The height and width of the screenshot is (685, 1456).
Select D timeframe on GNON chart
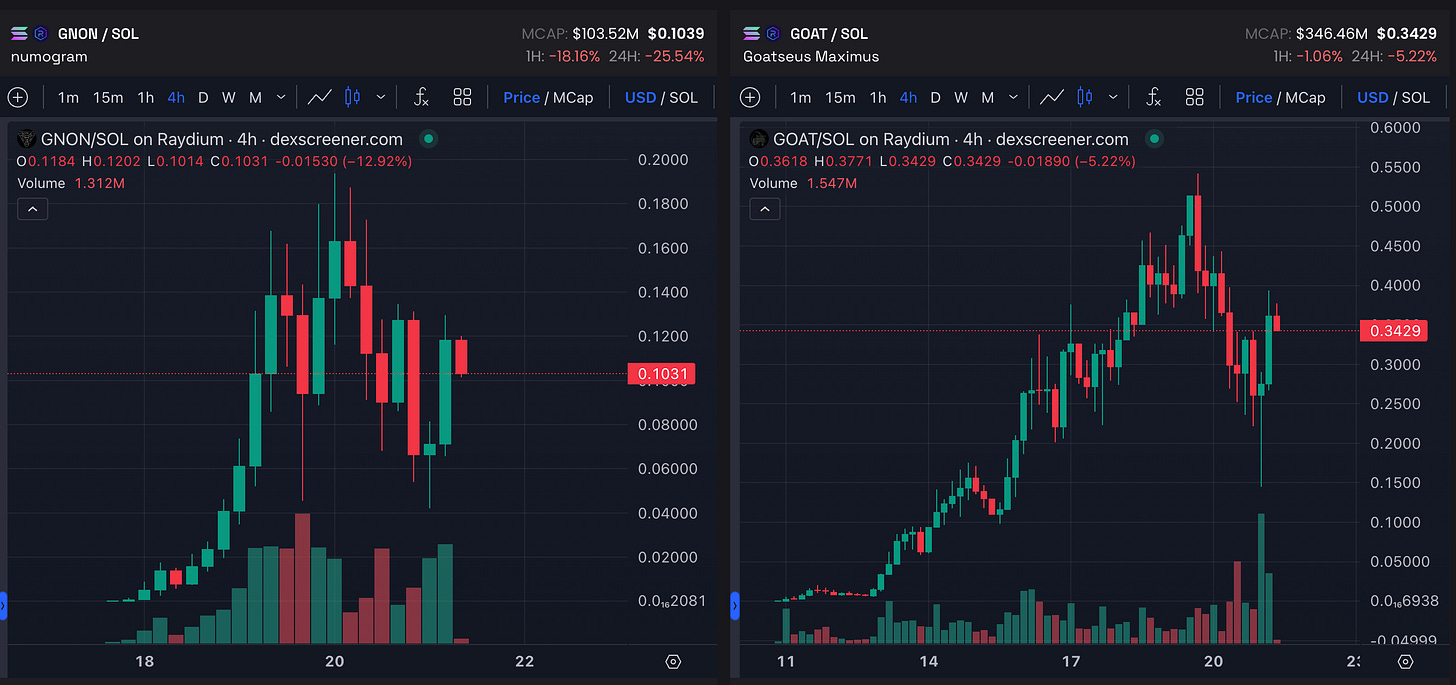203,97
